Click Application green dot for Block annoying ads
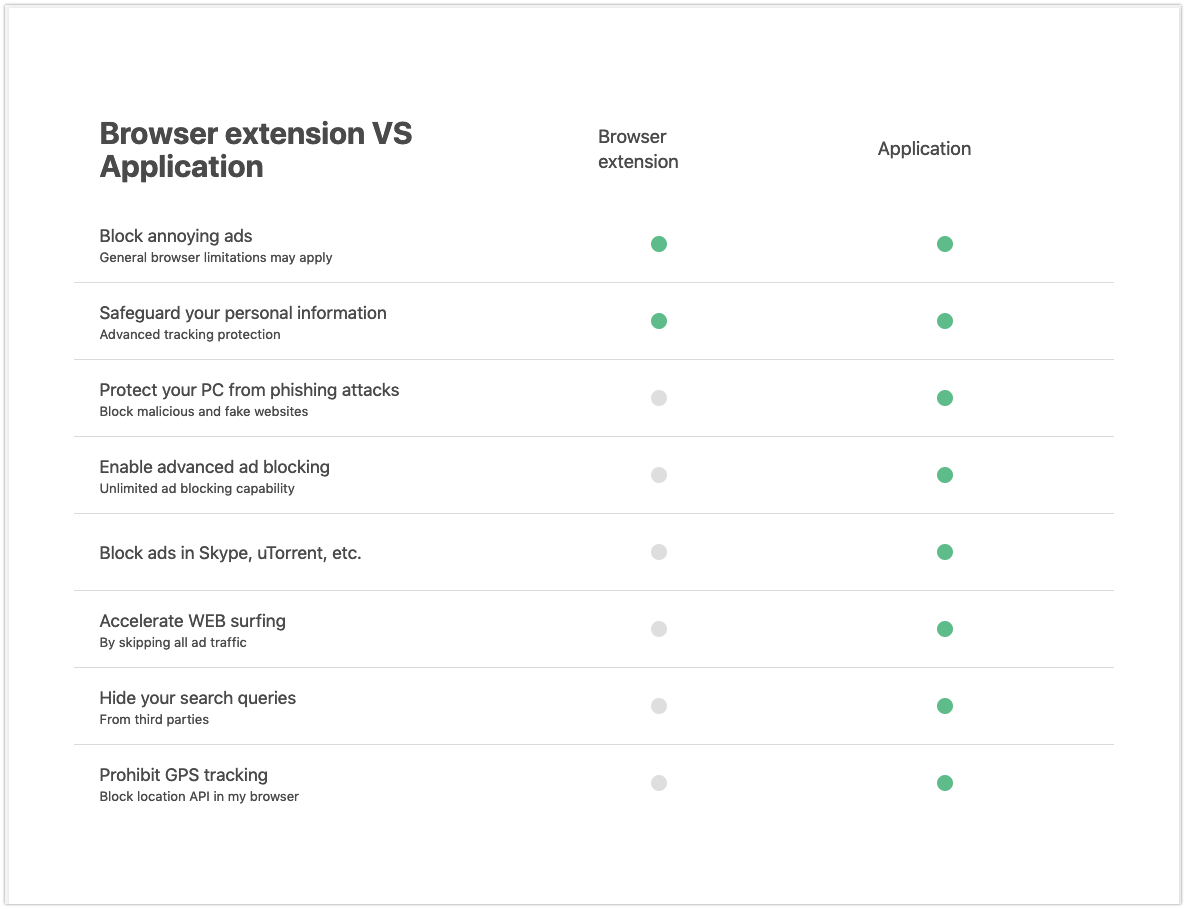 (944, 244)
